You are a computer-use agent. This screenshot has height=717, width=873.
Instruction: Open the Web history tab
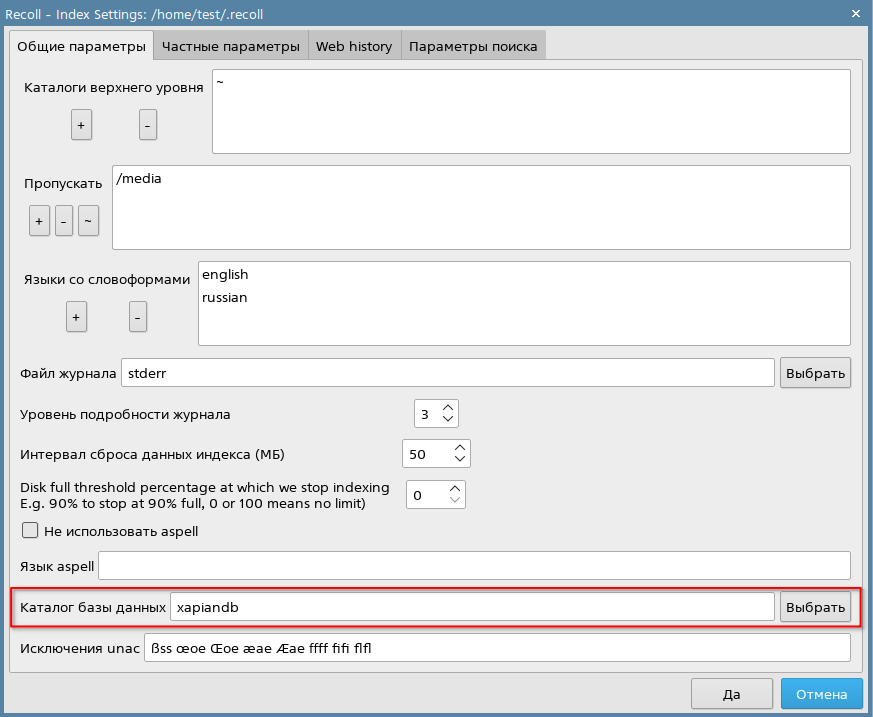click(x=354, y=46)
